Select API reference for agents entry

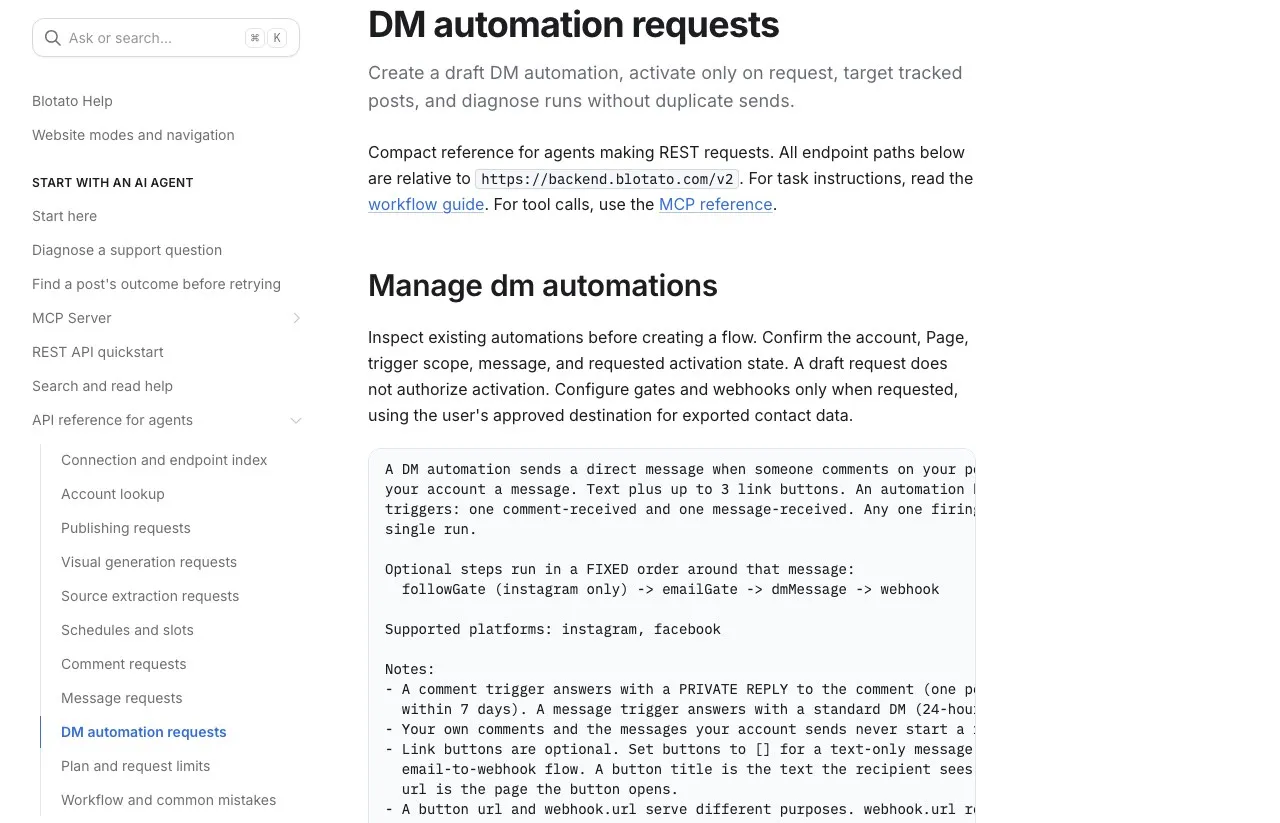click(x=112, y=420)
